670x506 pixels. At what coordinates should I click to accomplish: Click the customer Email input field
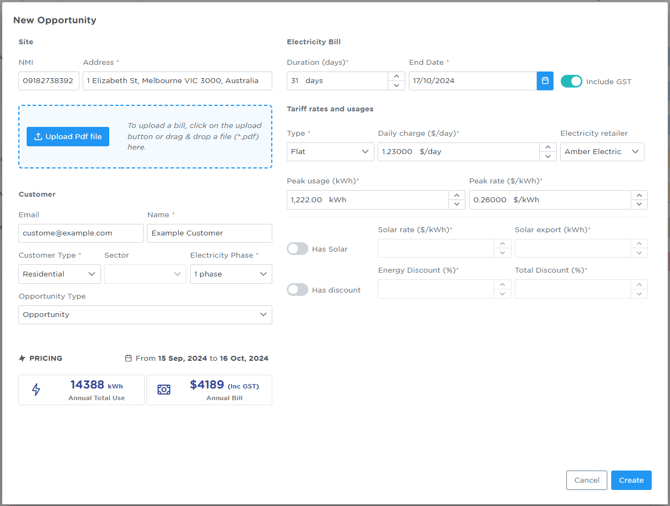coord(80,233)
